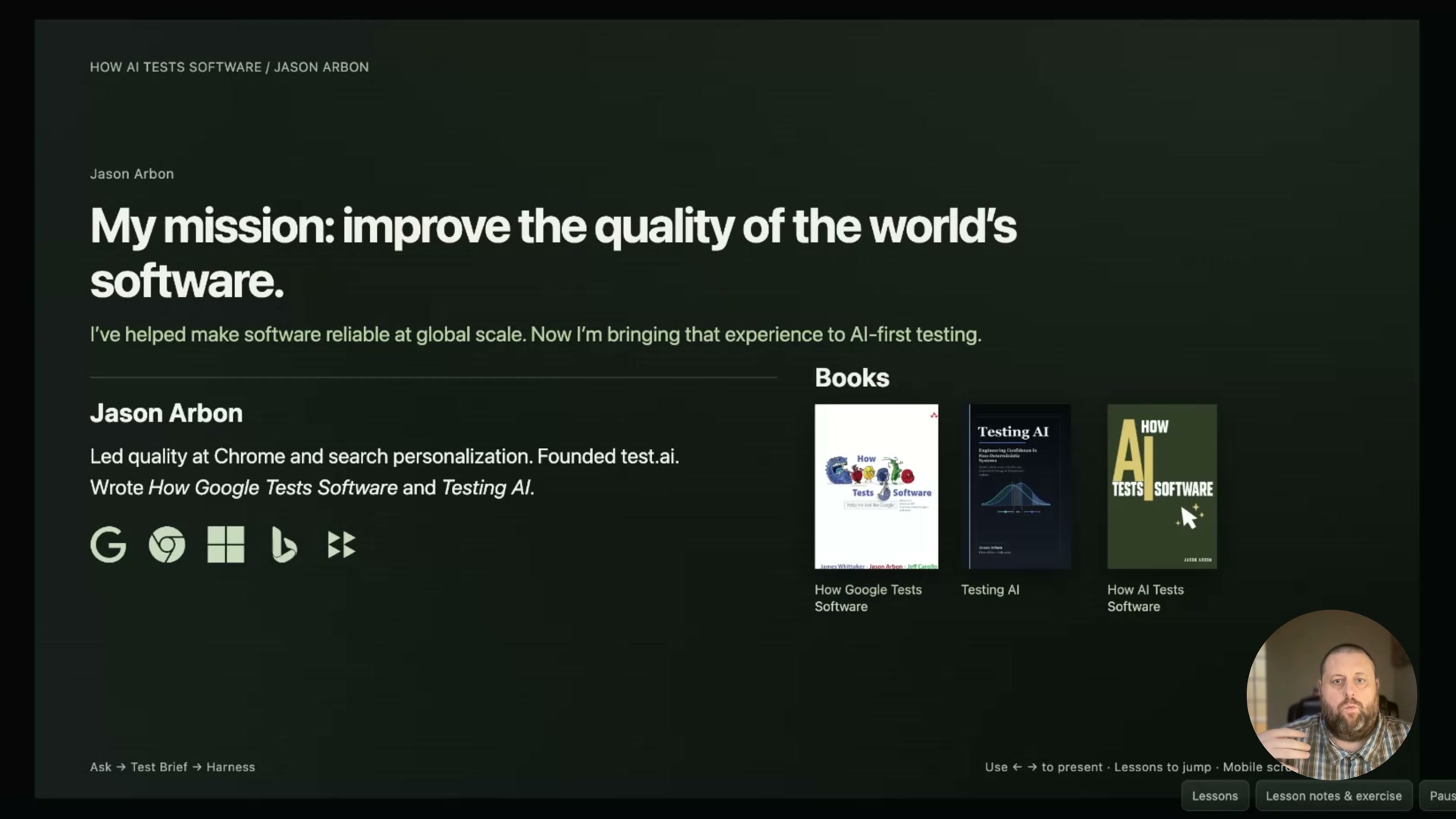Click 'Led quality at Chrome and search personalization' line
This screenshot has width=1456, height=819.
point(384,457)
